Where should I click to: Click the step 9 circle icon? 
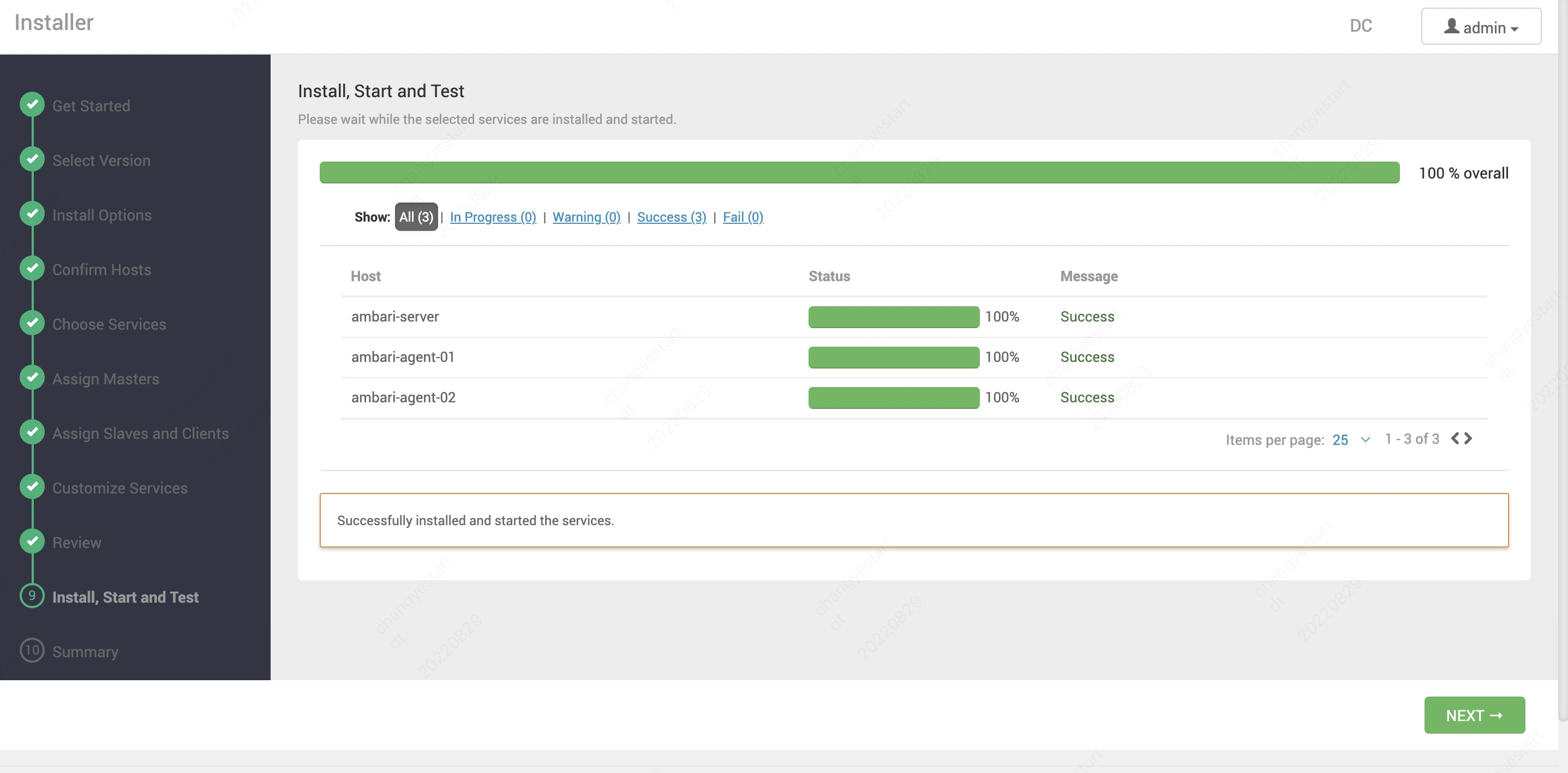coord(32,596)
